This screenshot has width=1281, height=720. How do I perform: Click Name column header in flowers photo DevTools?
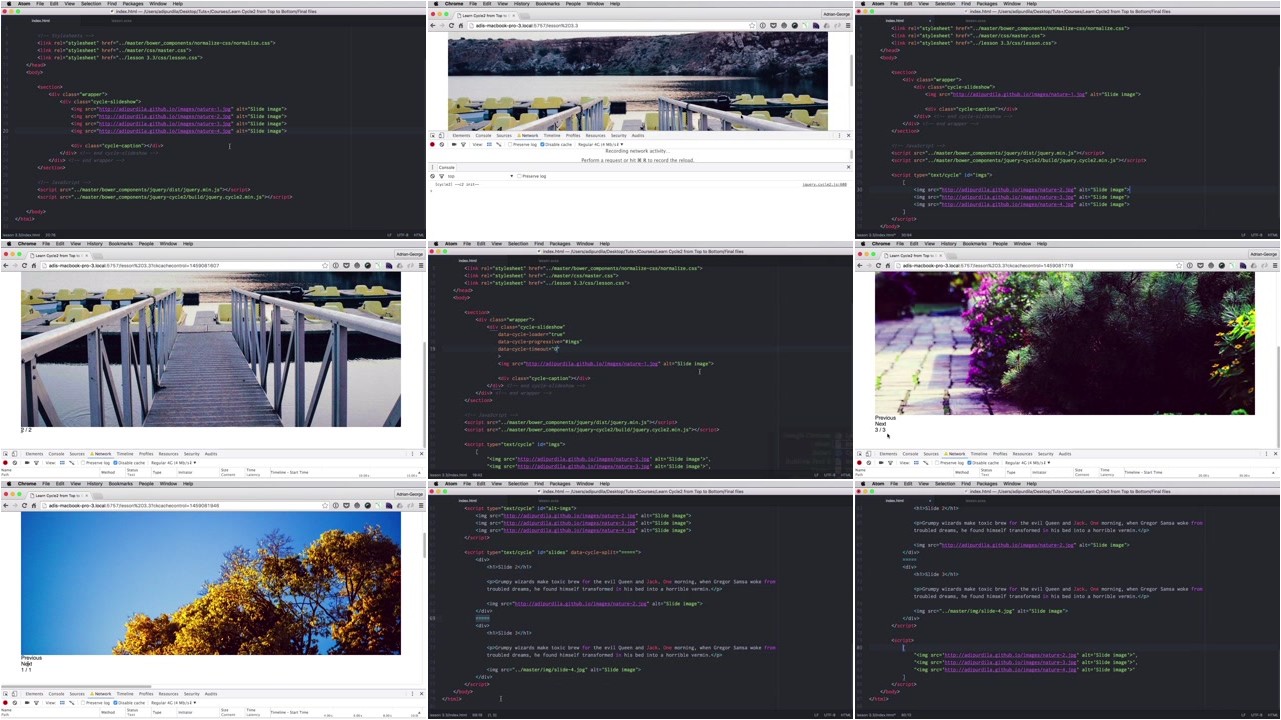click(860, 470)
